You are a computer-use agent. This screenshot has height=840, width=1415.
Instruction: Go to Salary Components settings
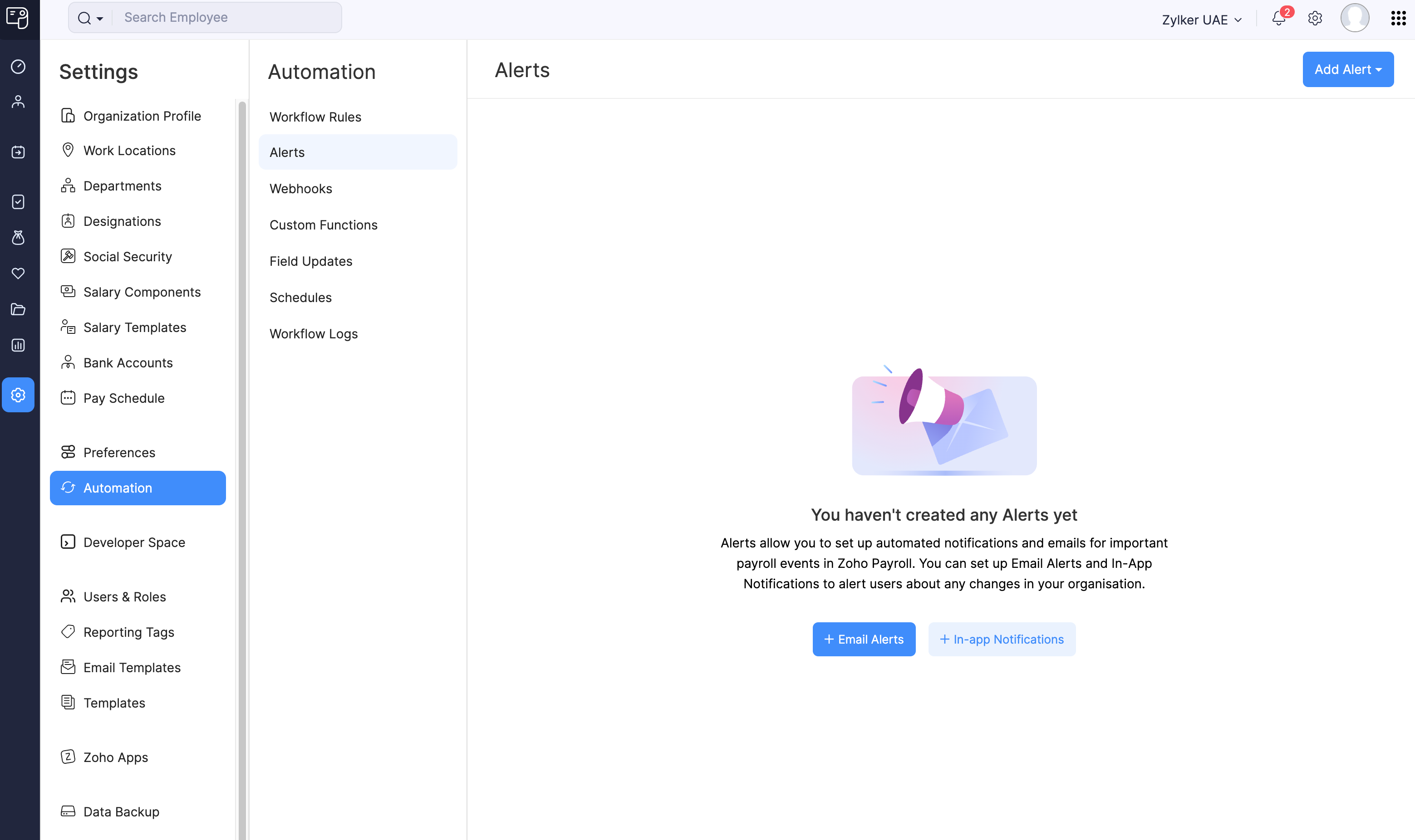coord(142,292)
